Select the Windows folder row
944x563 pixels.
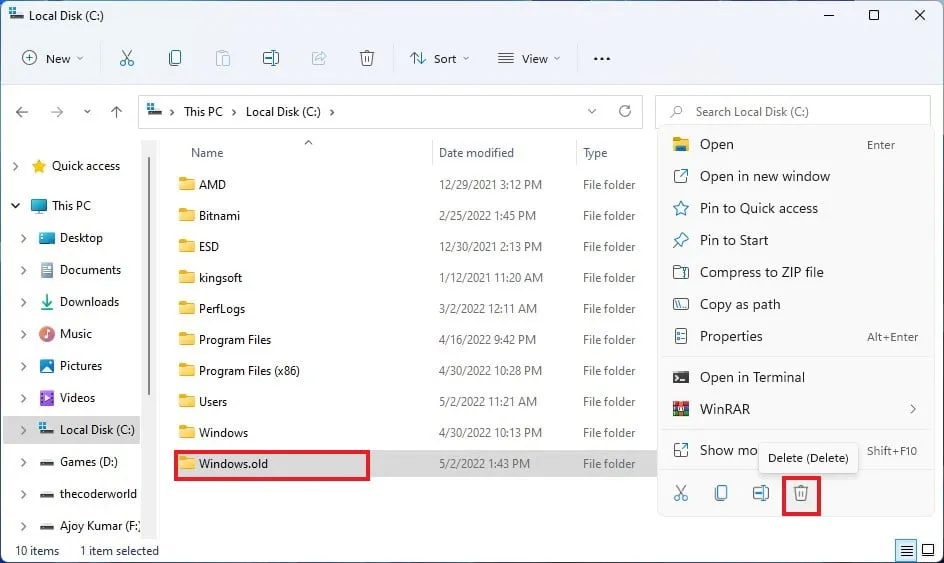(415, 432)
